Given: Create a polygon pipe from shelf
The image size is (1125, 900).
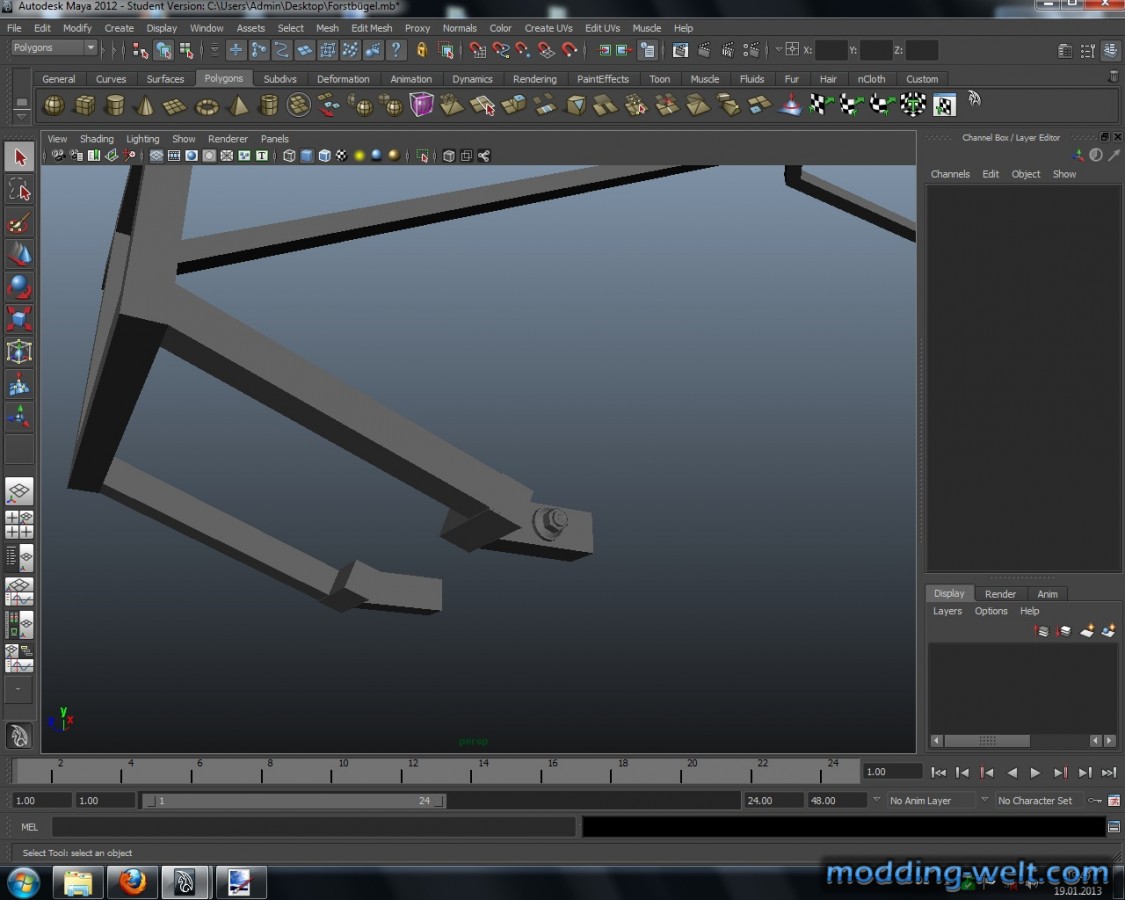Looking at the screenshot, I should 268,106.
